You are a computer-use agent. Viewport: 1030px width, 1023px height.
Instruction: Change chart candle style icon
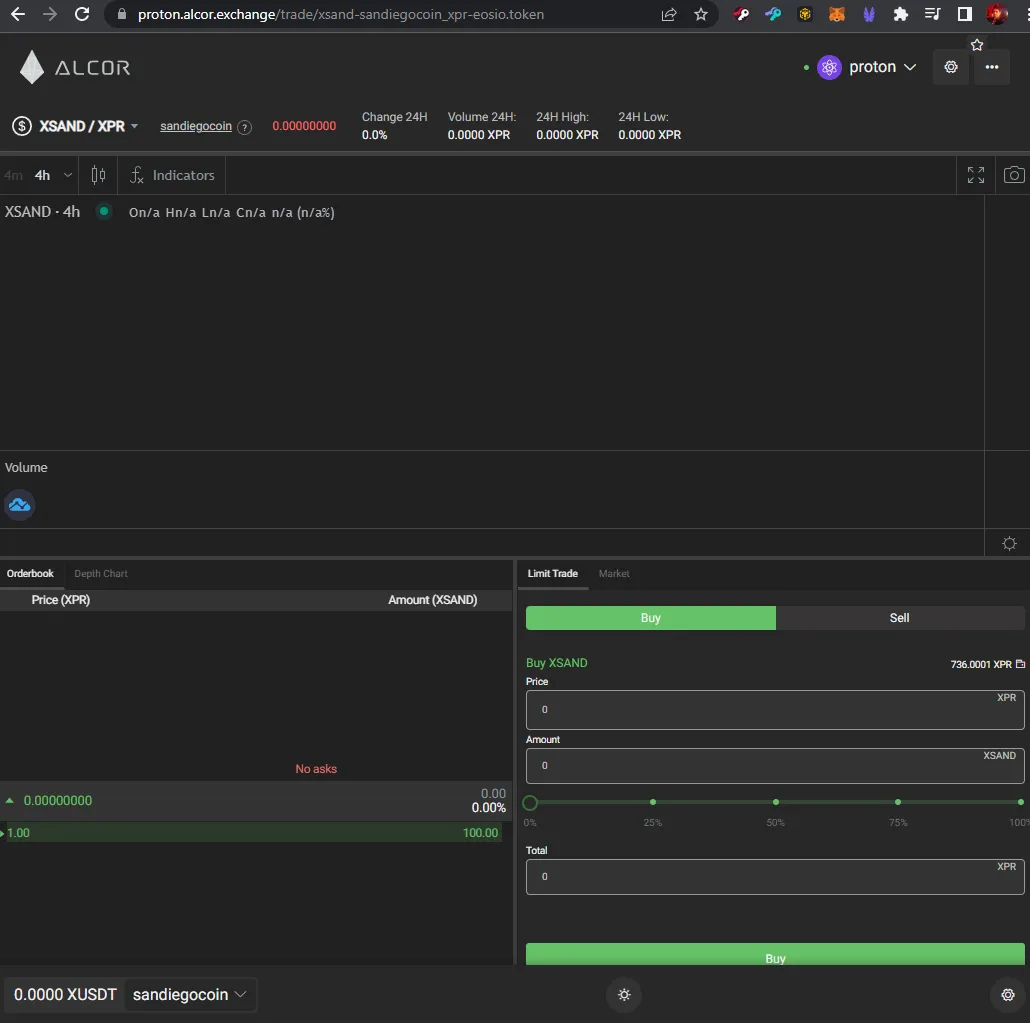click(x=99, y=175)
